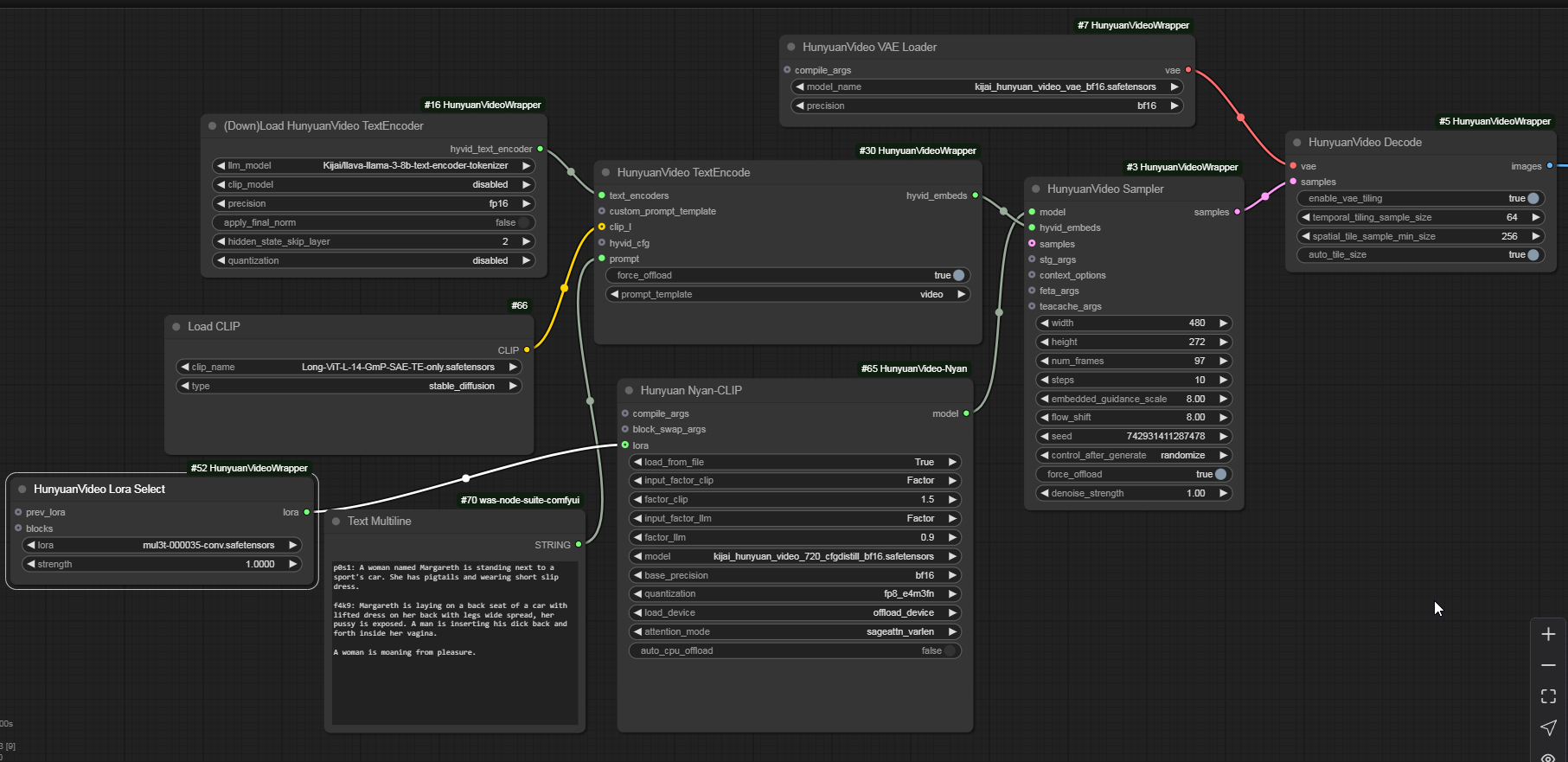This screenshot has height=762, width=1568.
Task: Toggle auto_tile_size switch off
Action: coord(1533,255)
